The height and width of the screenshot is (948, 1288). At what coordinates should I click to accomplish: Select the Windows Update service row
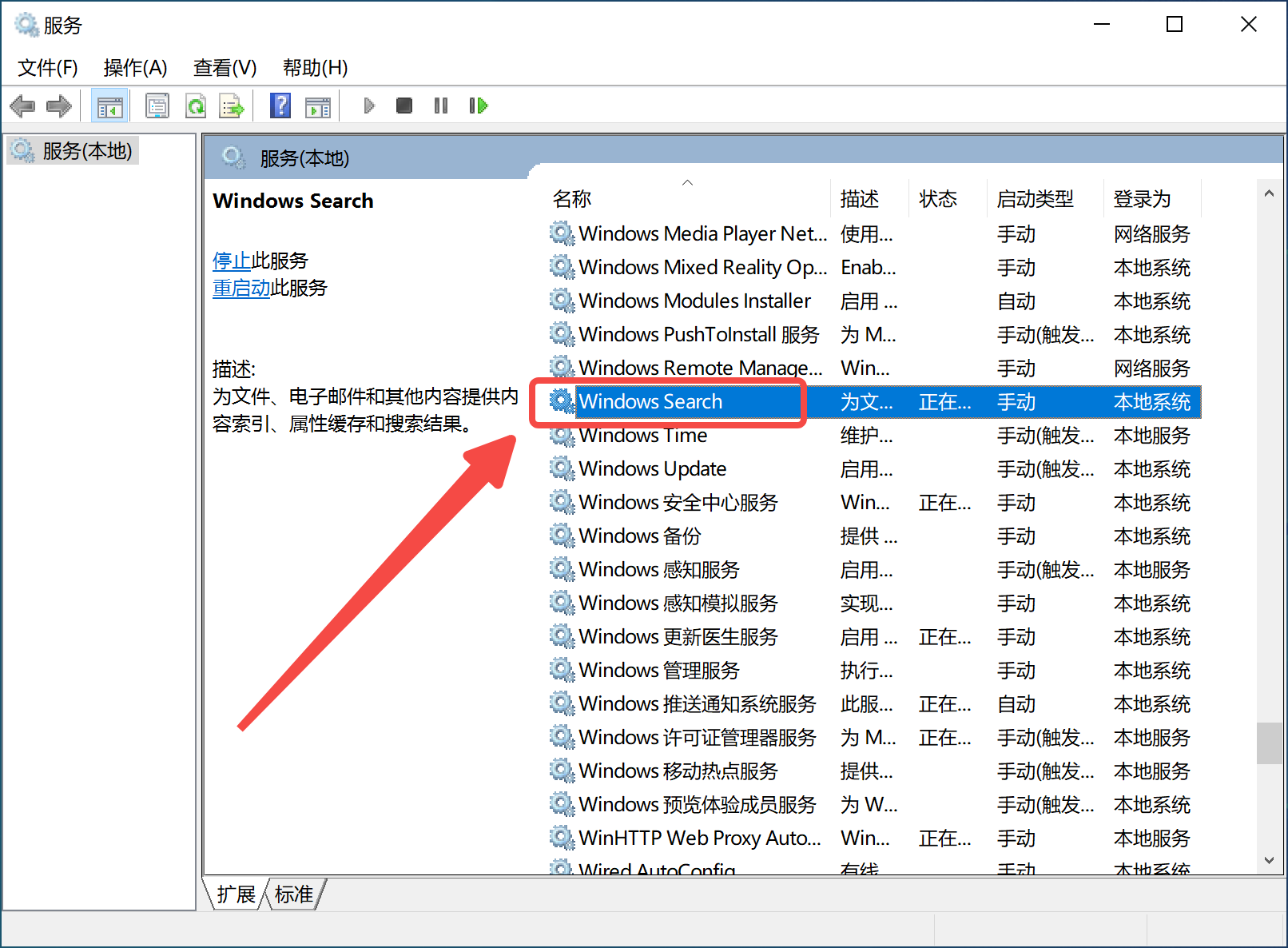coord(653,468)
